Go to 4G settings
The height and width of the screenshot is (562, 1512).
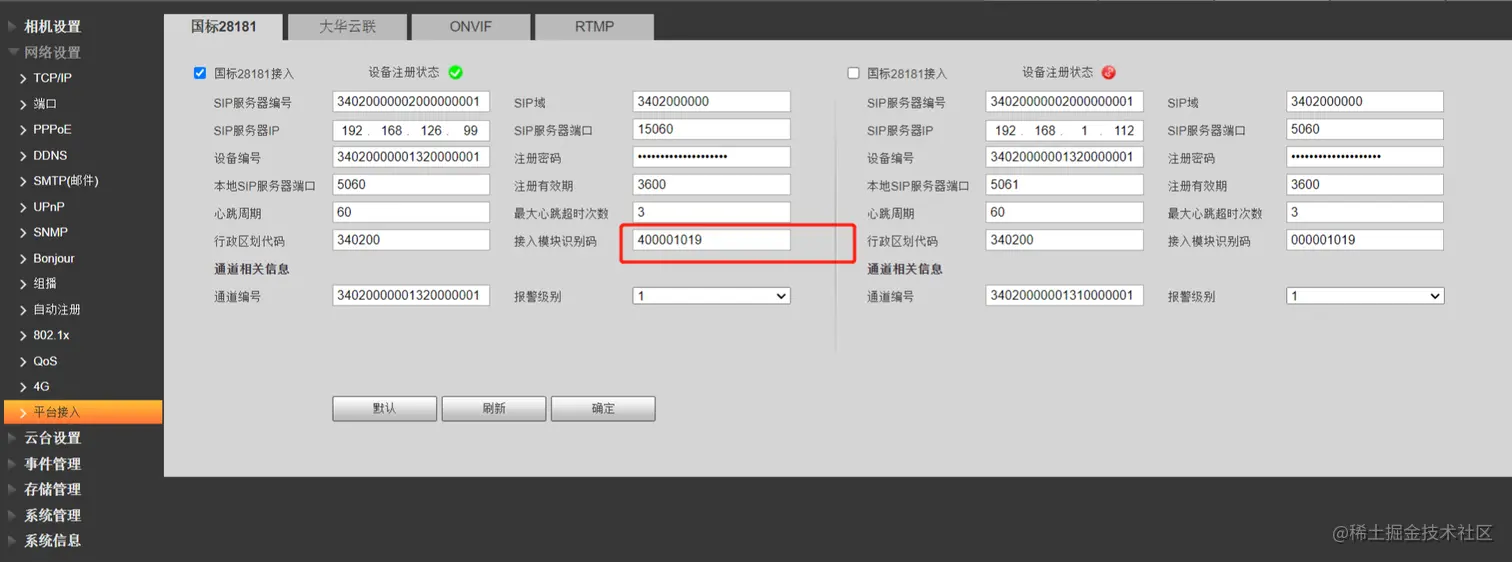point(41,386)
